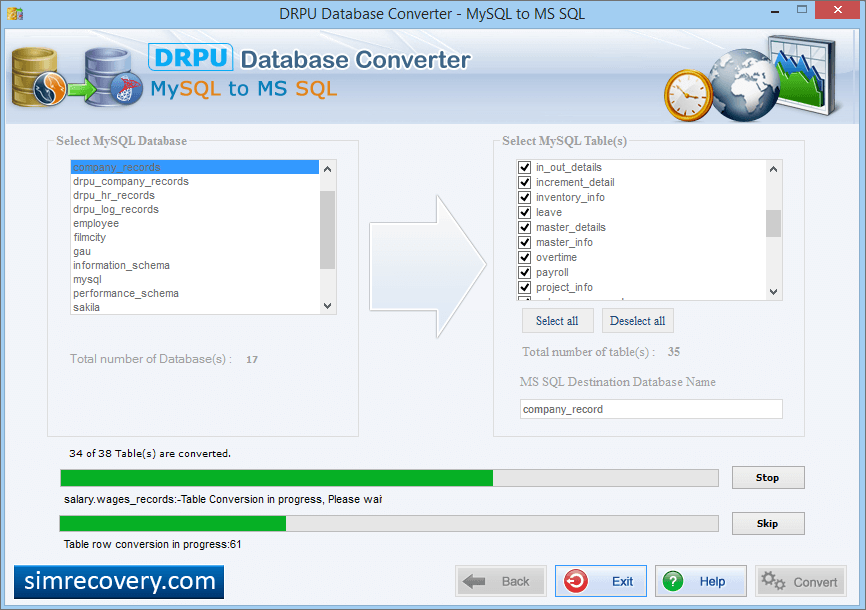Click the Convert button label
Image resolution: width=866 pixels, height=610 pixels.
(815, 582)
